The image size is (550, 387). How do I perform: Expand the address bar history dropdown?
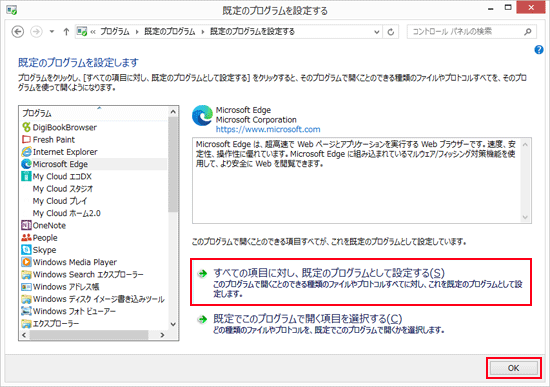376,32
